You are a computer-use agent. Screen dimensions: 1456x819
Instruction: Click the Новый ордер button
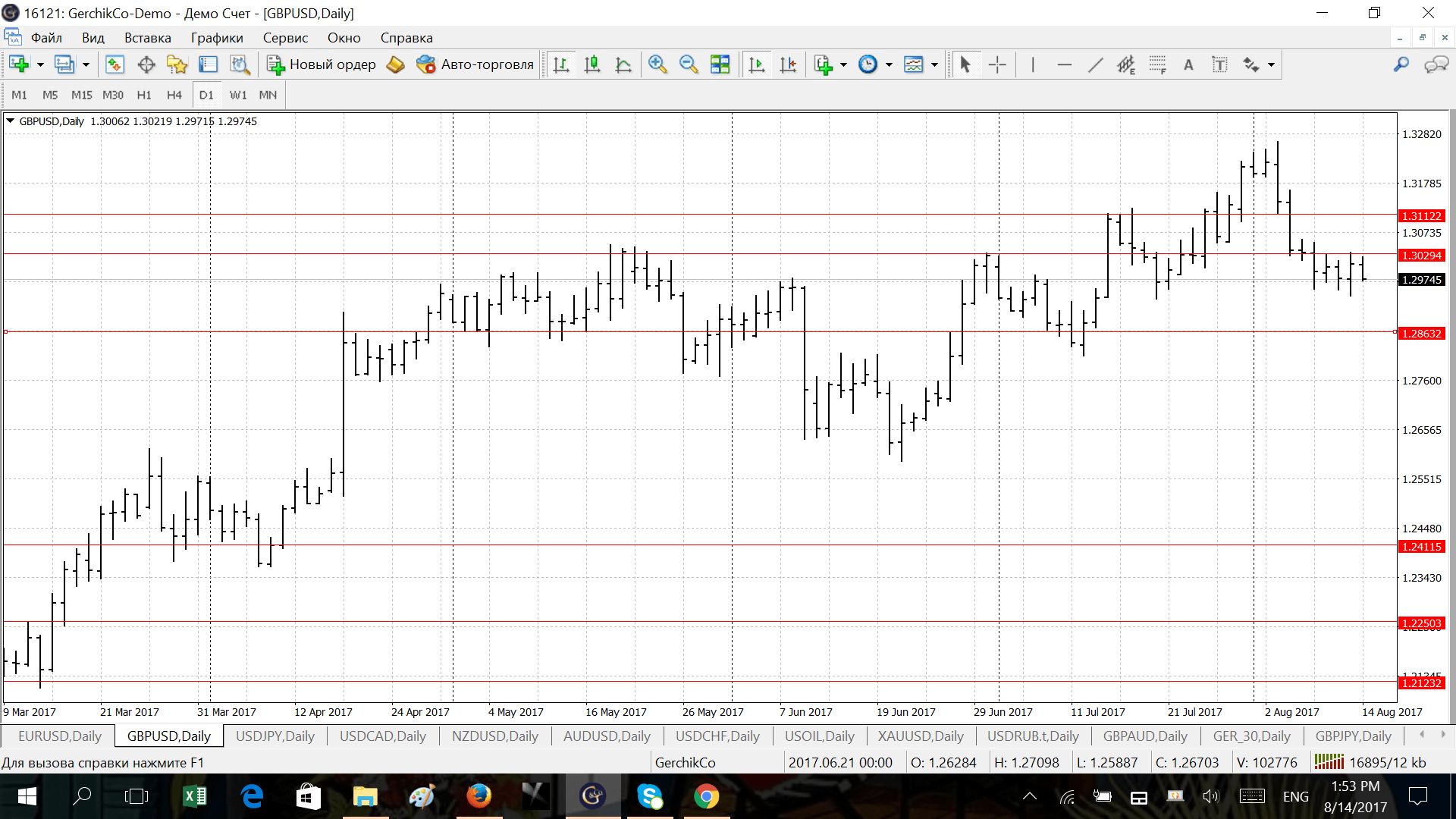pos(322,65)
